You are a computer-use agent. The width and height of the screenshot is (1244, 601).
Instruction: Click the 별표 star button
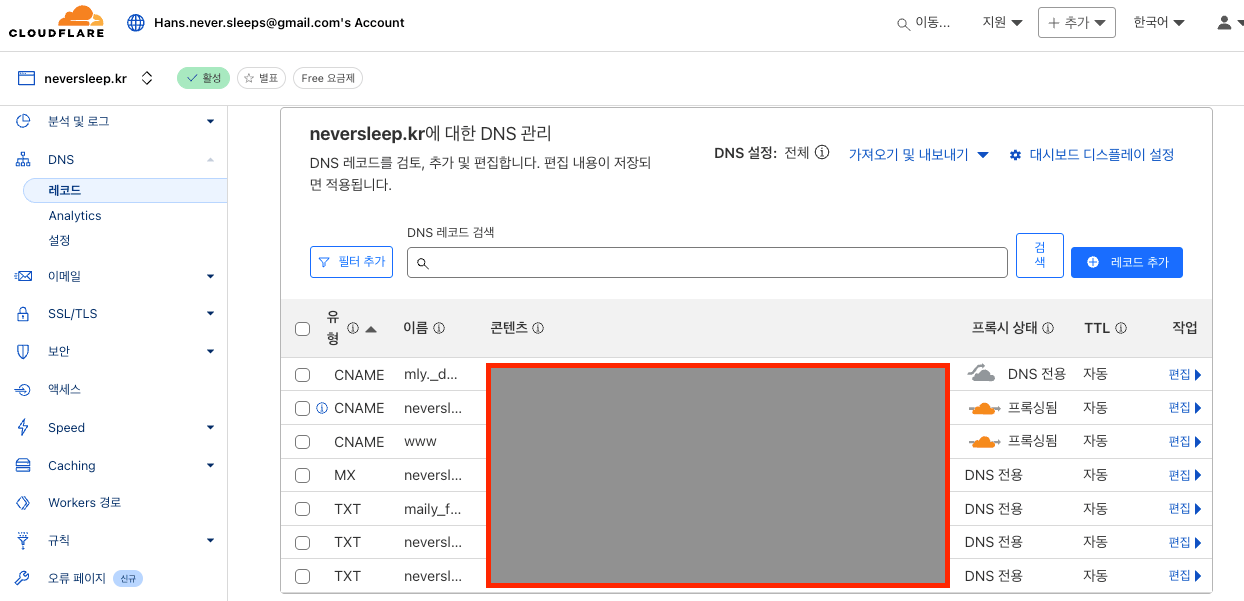[x=261, y=78]
